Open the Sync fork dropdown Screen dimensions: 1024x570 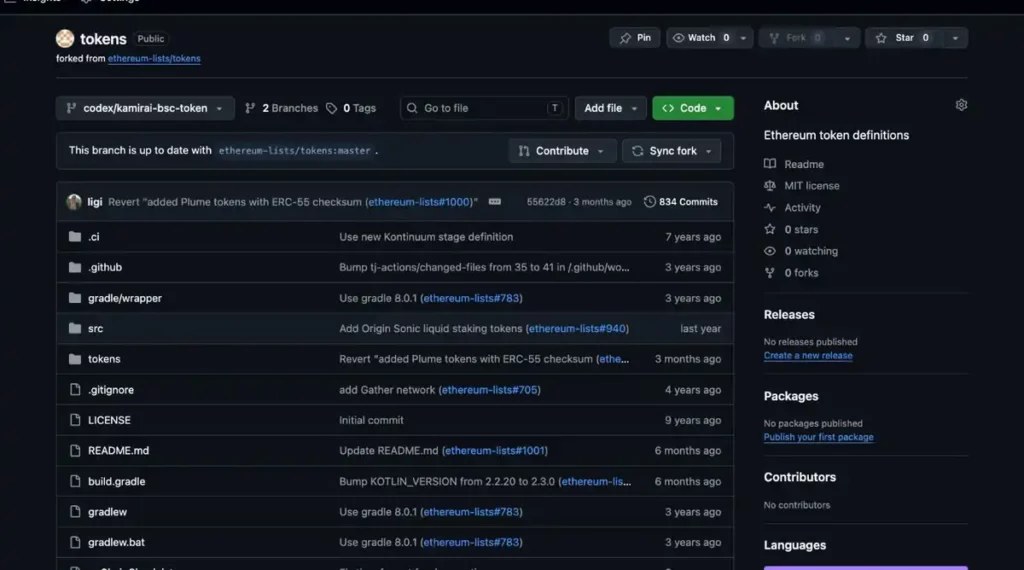(x=671, y=151)
